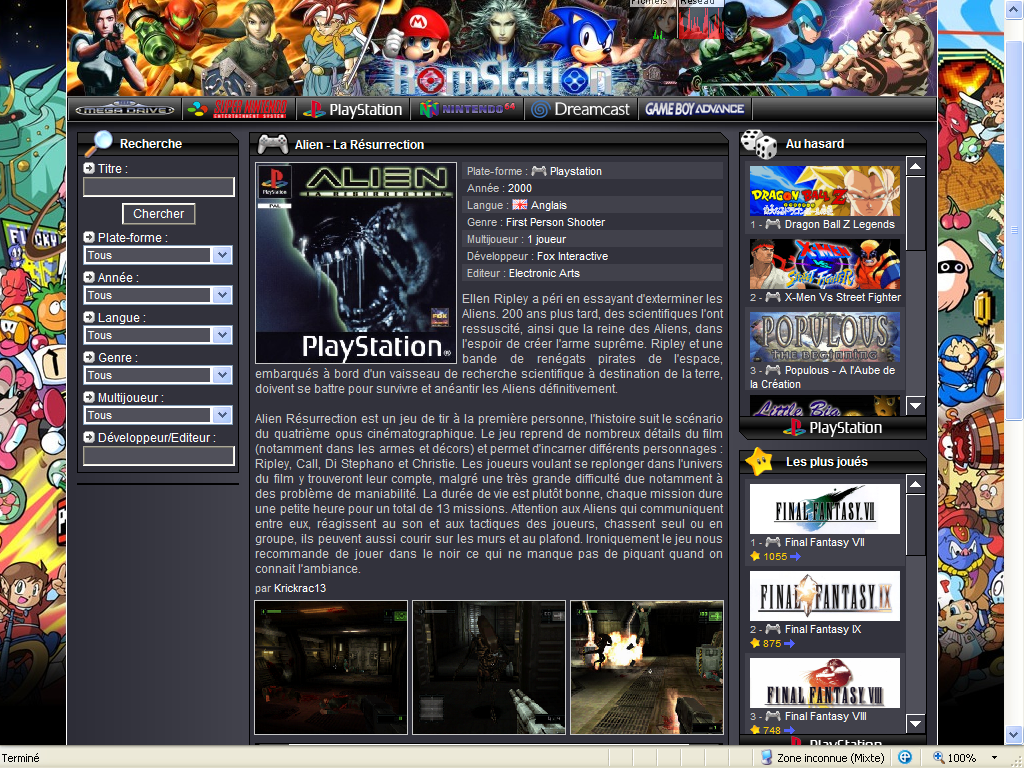Image resolution: width=1024 pixels, height=768 pixels.
Task: Open the Super Nintendo platform tab
Action: coord(238,110)
